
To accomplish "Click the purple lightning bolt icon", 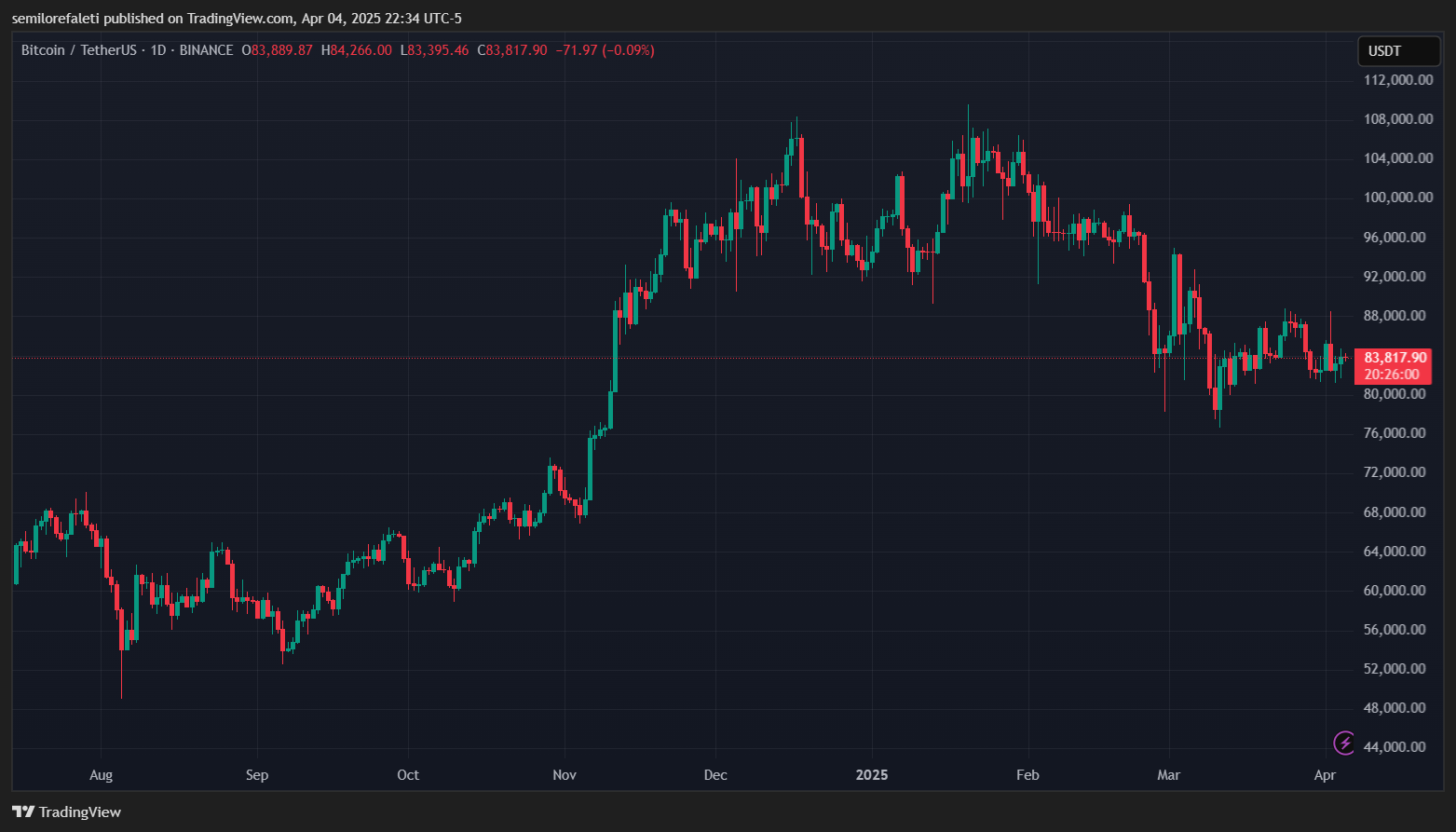I will (x=1344, y=743).
